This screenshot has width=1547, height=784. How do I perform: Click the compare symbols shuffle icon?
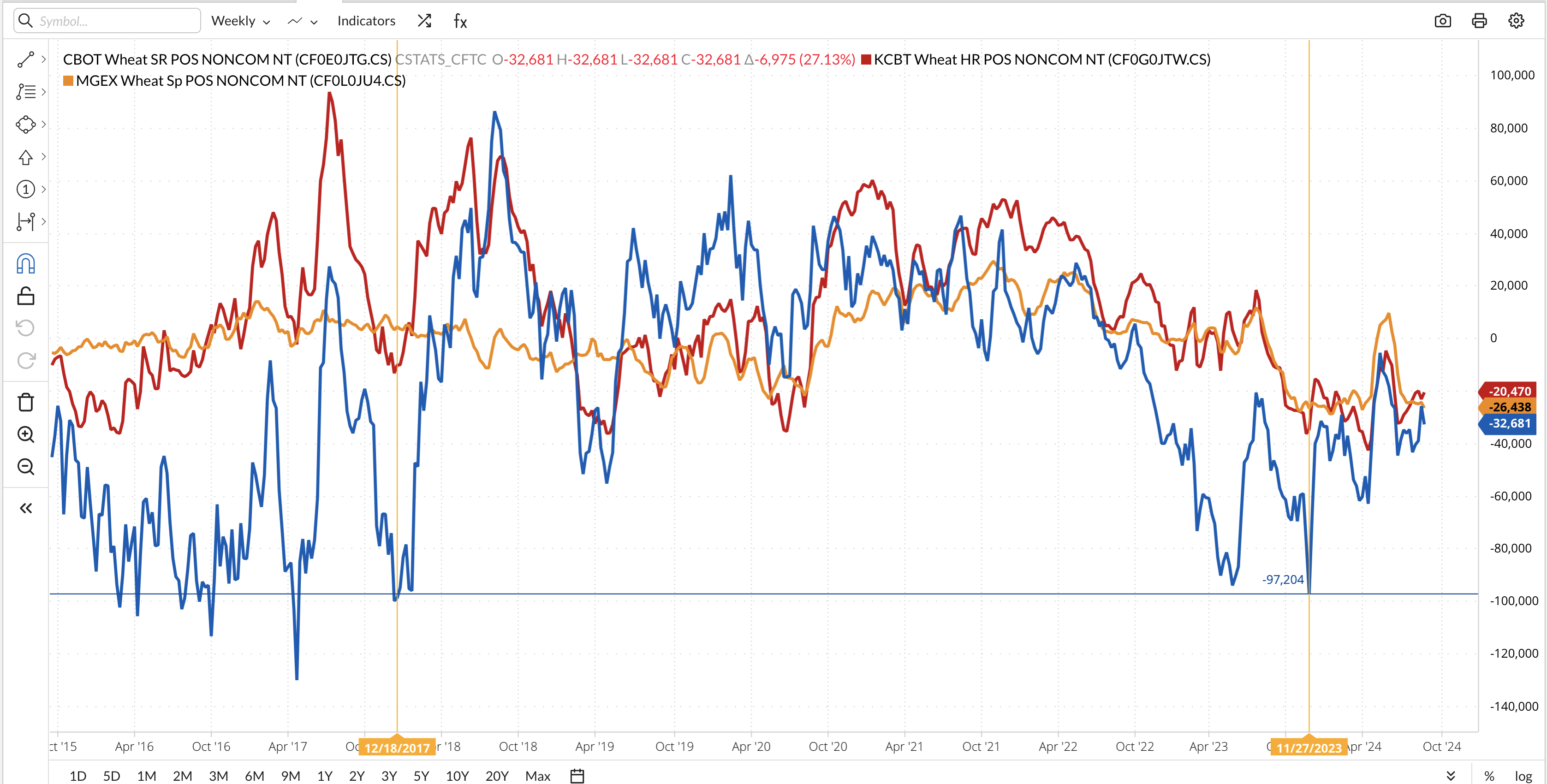tap(424, 21)
